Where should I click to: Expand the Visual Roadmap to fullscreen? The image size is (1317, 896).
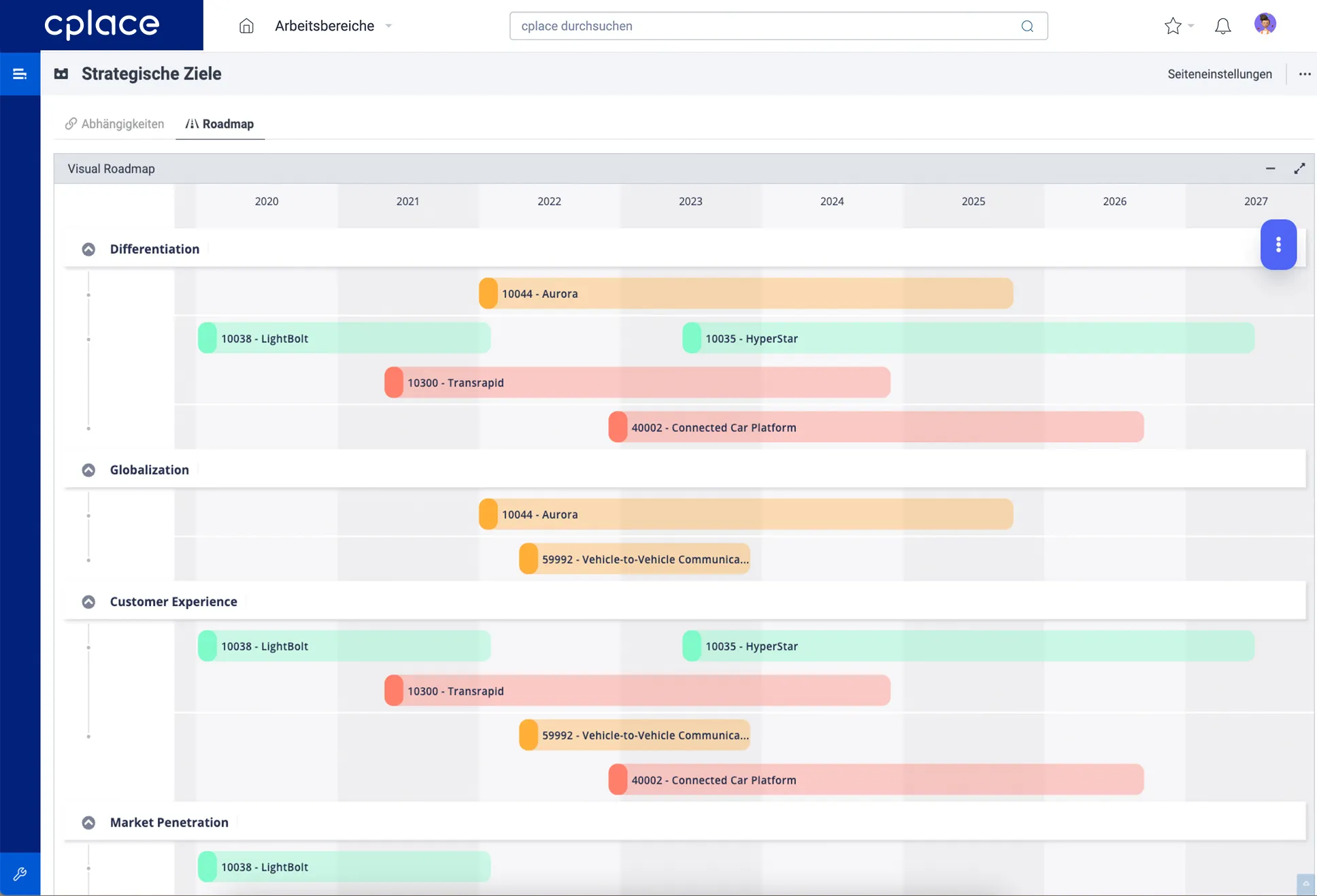tap(1300, 168)
